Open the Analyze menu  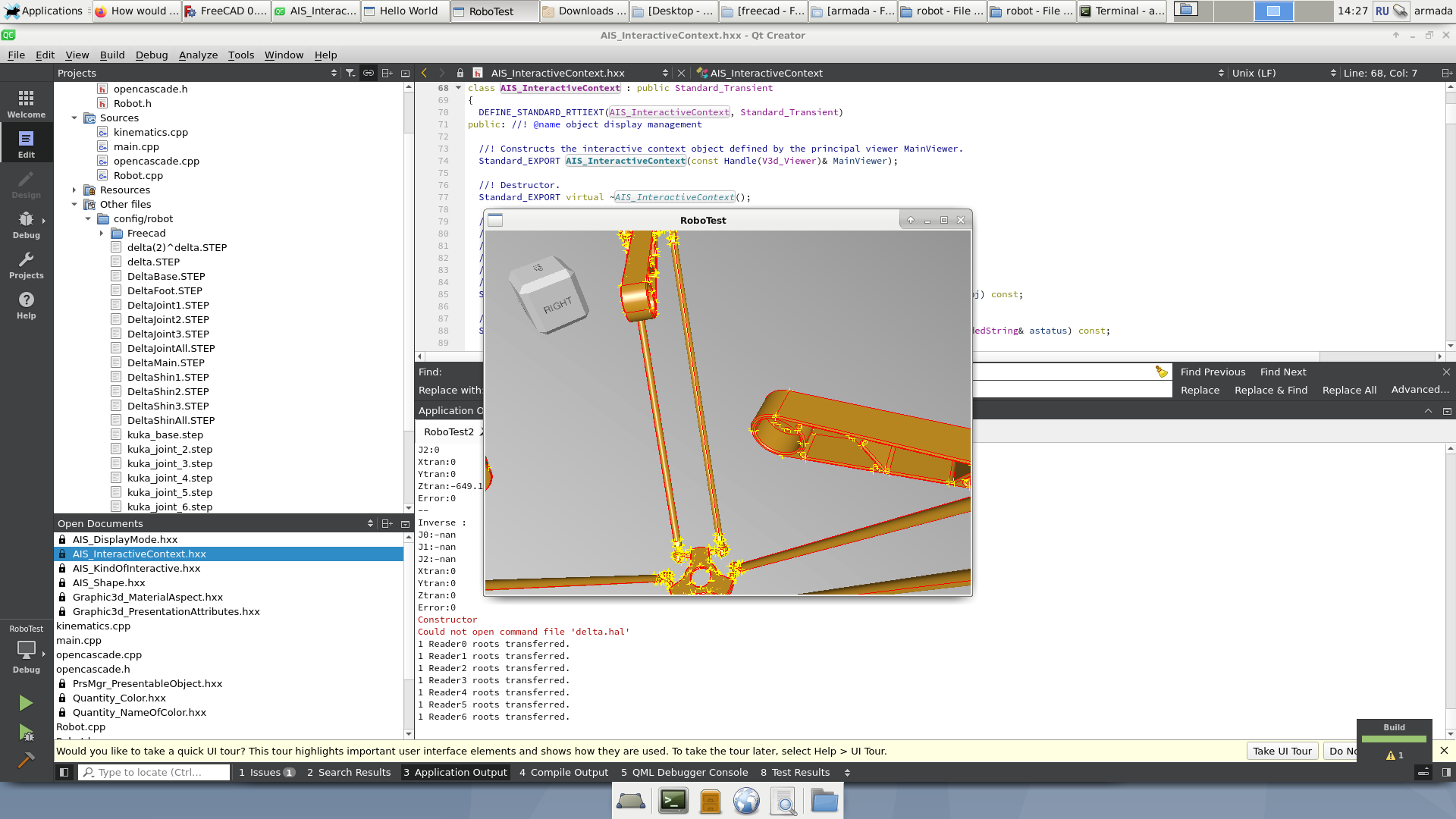coord(198,55)
